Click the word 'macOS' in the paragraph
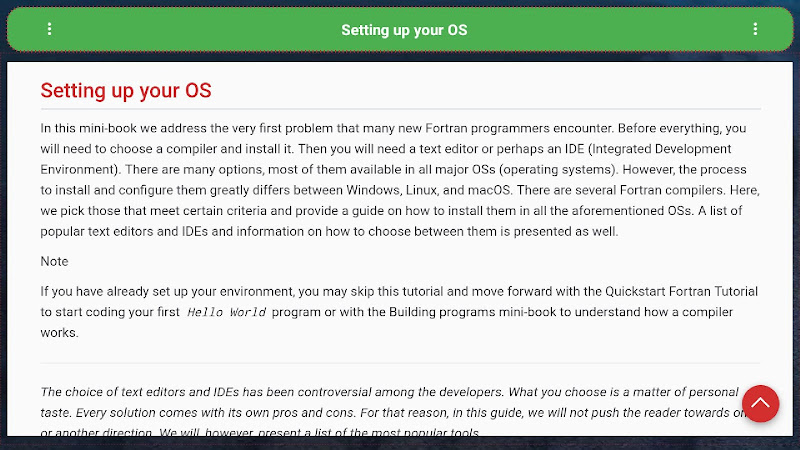Image resolution: width=800 pixels, height=450 pixels. click(489, 190)
